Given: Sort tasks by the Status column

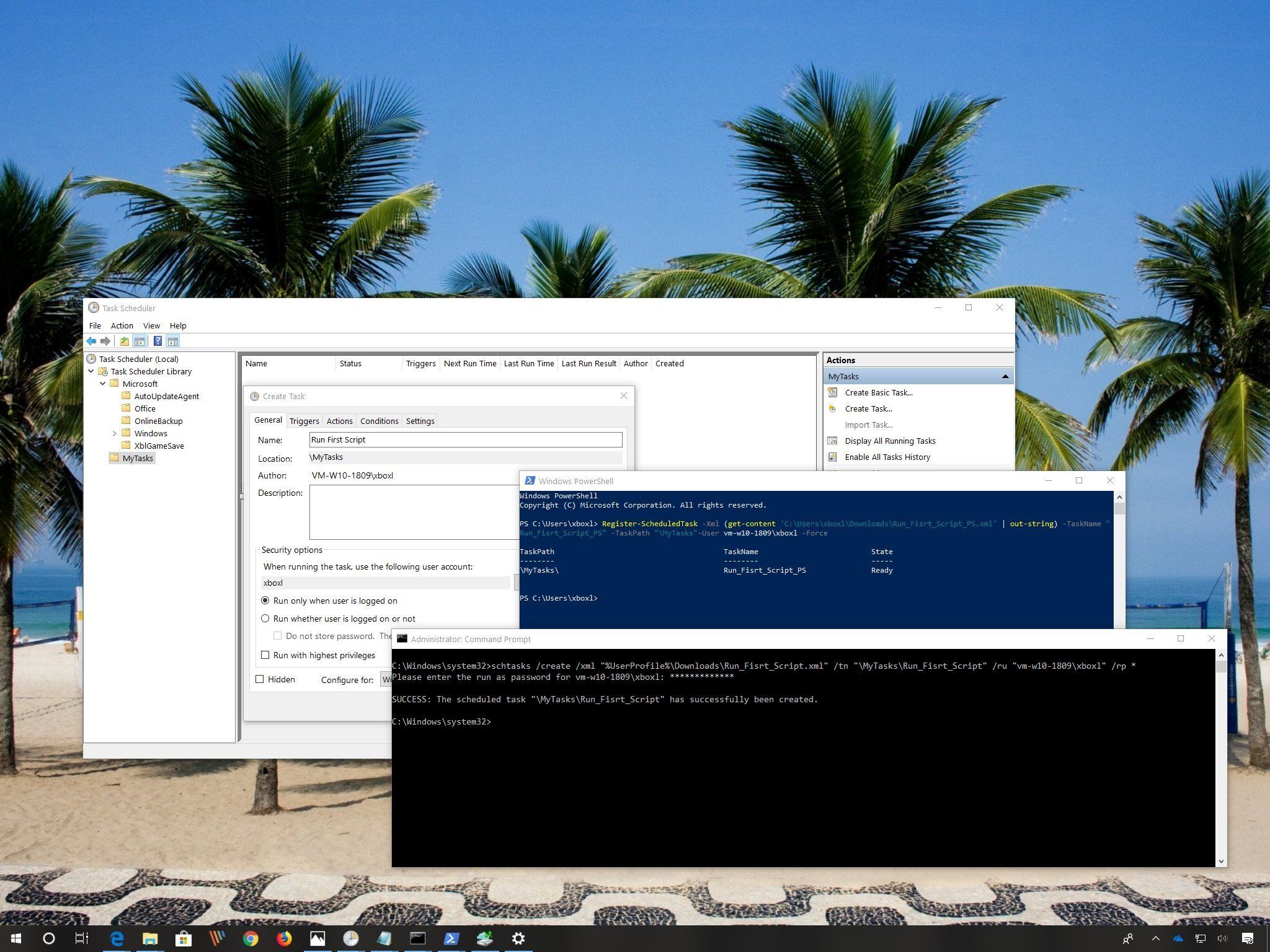Looking at the screenshot, I should 368,363.
